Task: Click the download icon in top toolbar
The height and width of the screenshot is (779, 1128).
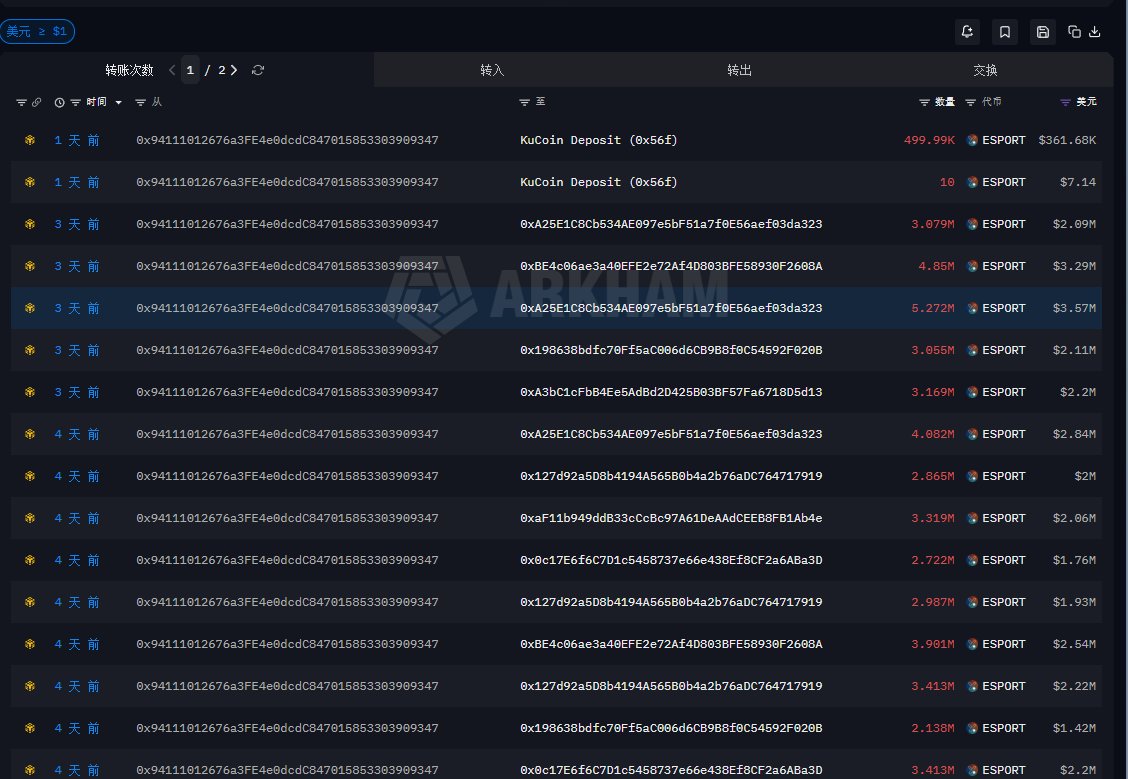Action: point(1095,32)
